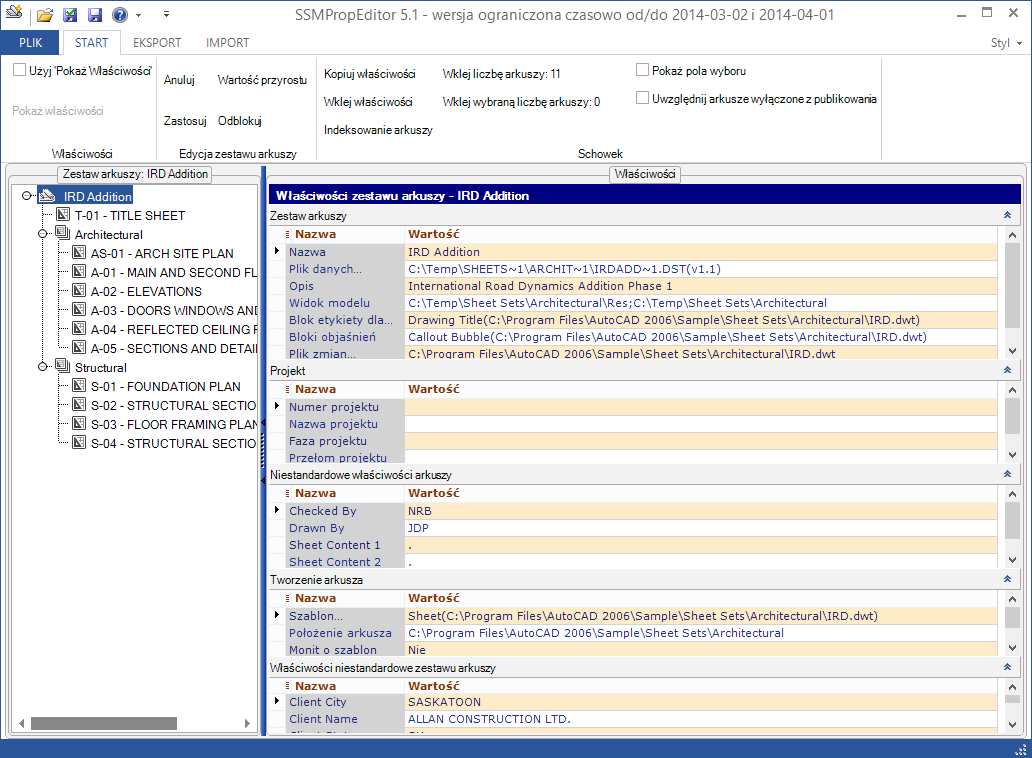Viewport: 1032px width, 758px height.
Task: Switch to the IMPORT ribbon tab
Action: coord(227,43)
